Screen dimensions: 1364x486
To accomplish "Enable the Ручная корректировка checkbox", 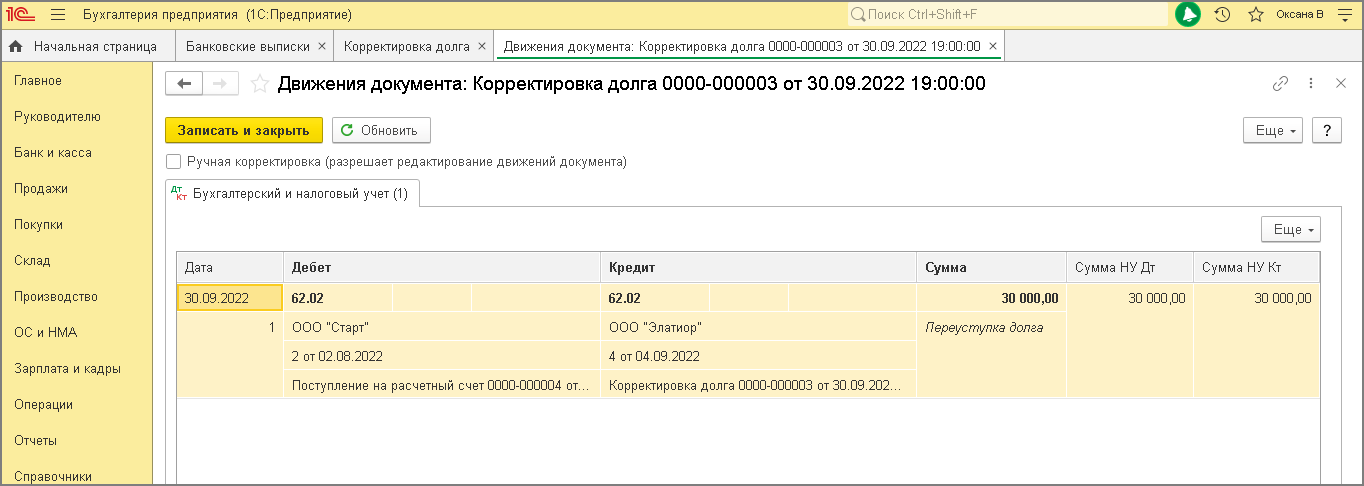I will pos(174,161).
